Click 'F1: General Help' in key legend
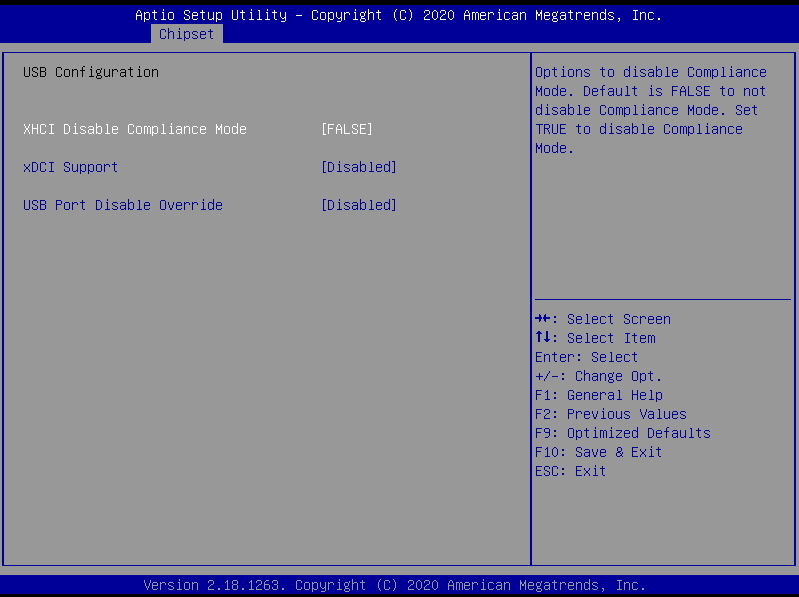 [598, 395]
